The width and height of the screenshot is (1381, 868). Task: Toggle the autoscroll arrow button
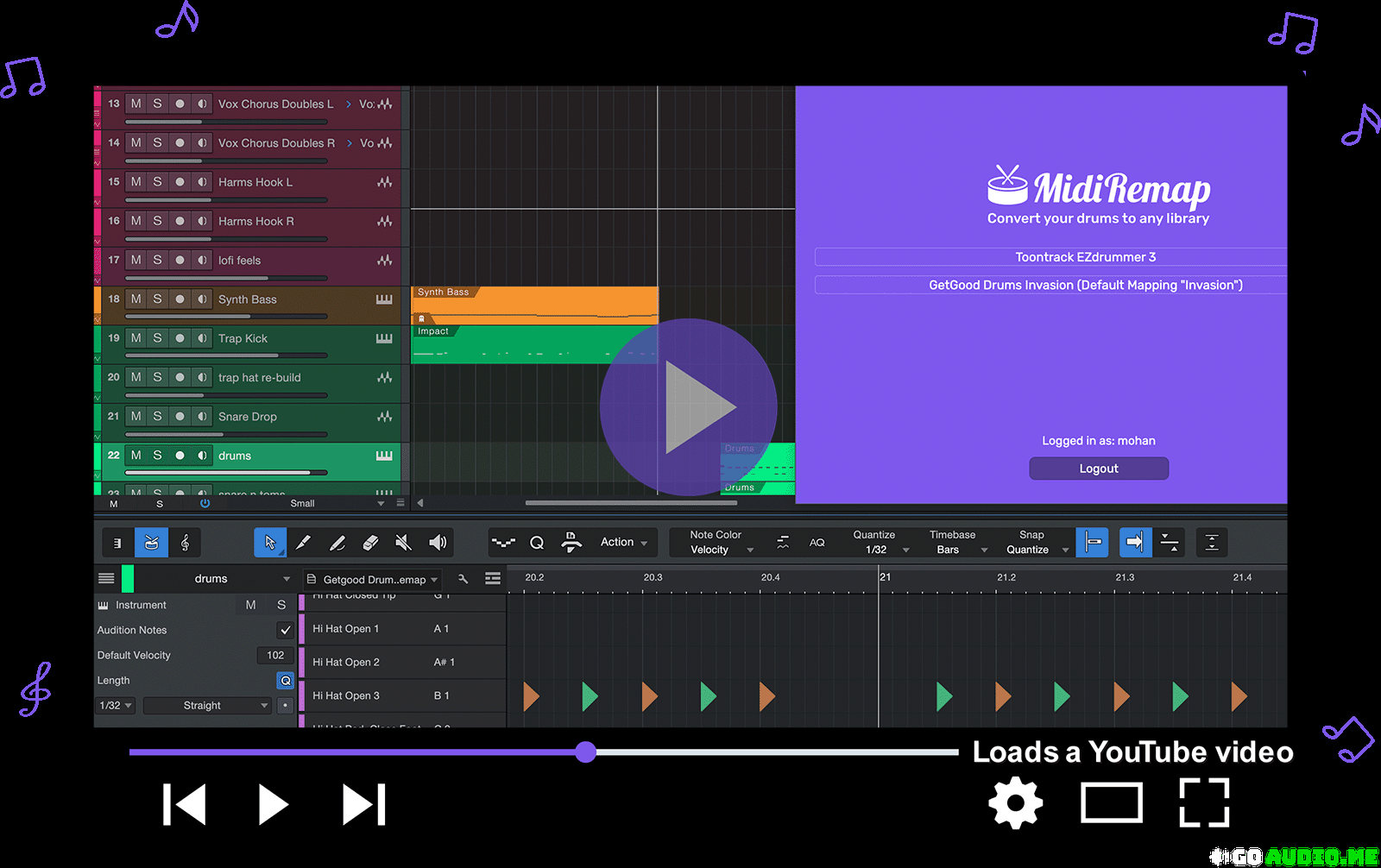pos(1135,543)
